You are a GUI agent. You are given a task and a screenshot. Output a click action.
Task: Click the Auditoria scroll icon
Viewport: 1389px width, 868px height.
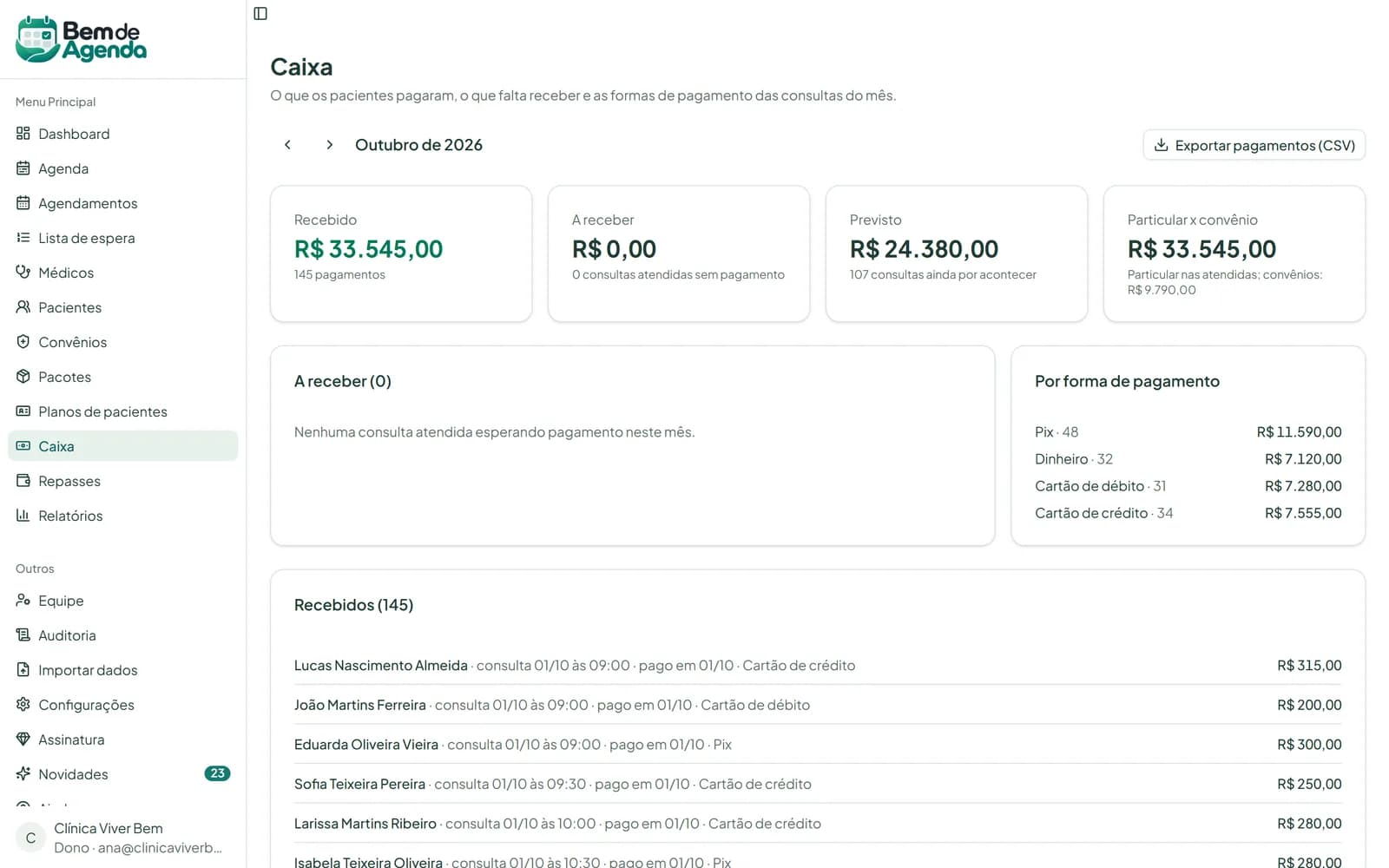[x=23, y=635]
